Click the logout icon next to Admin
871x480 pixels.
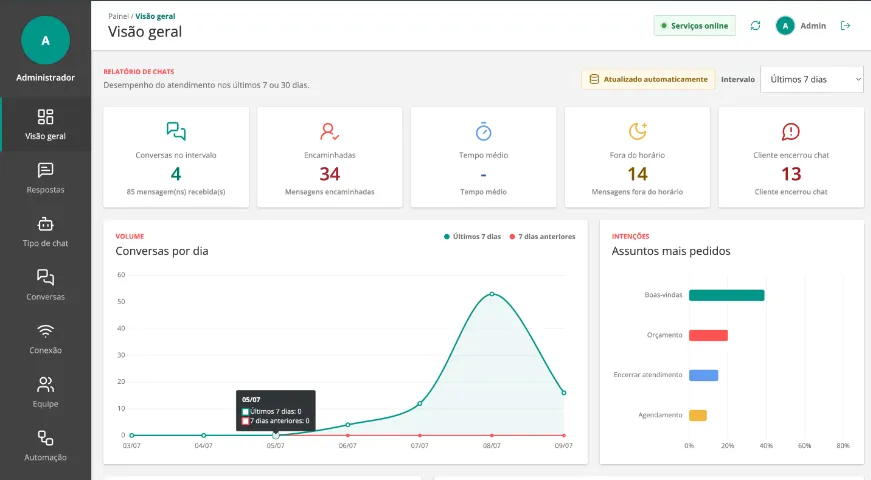click(x=845, y=26)
